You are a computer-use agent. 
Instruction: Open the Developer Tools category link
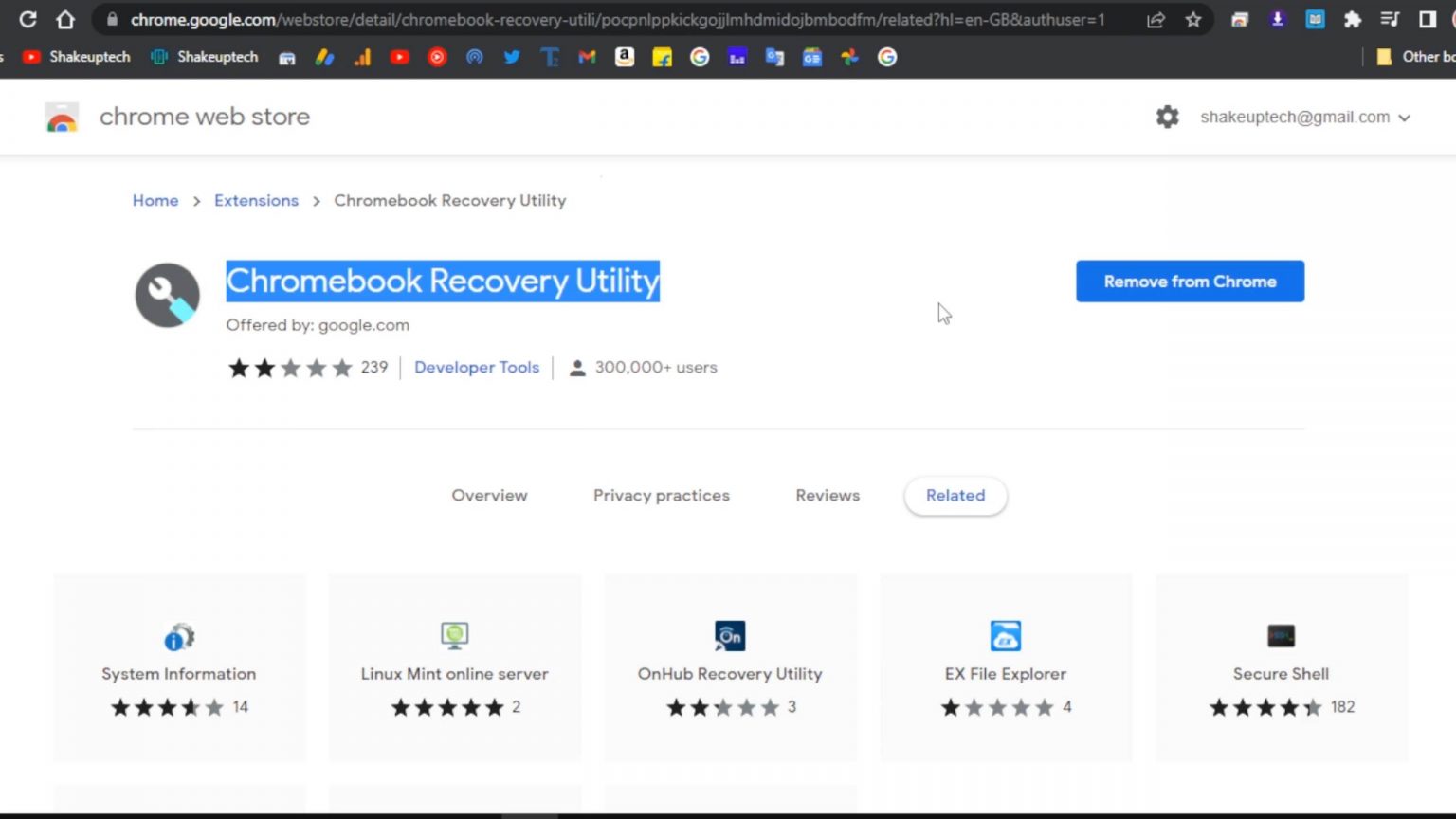(477, 368)
